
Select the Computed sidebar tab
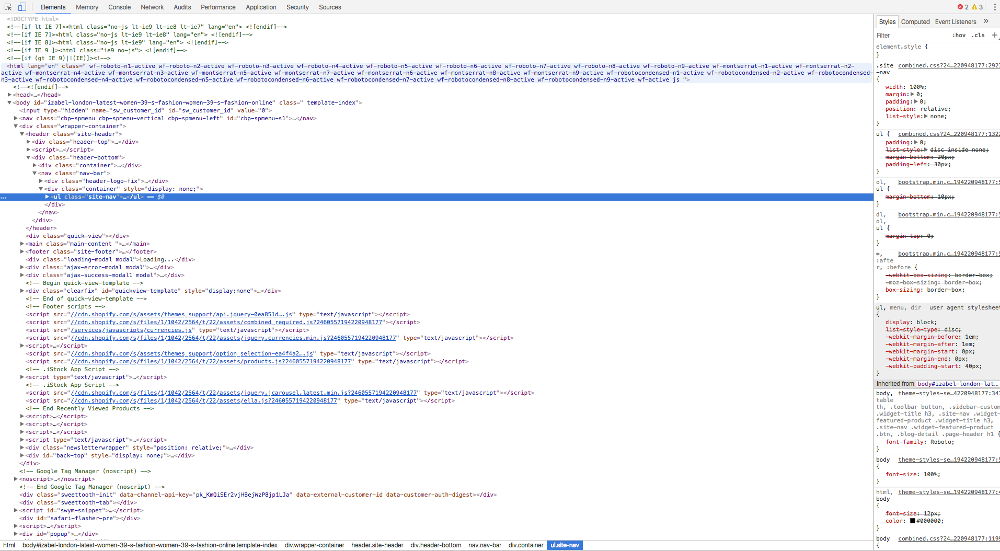click(x=915, y=21)
